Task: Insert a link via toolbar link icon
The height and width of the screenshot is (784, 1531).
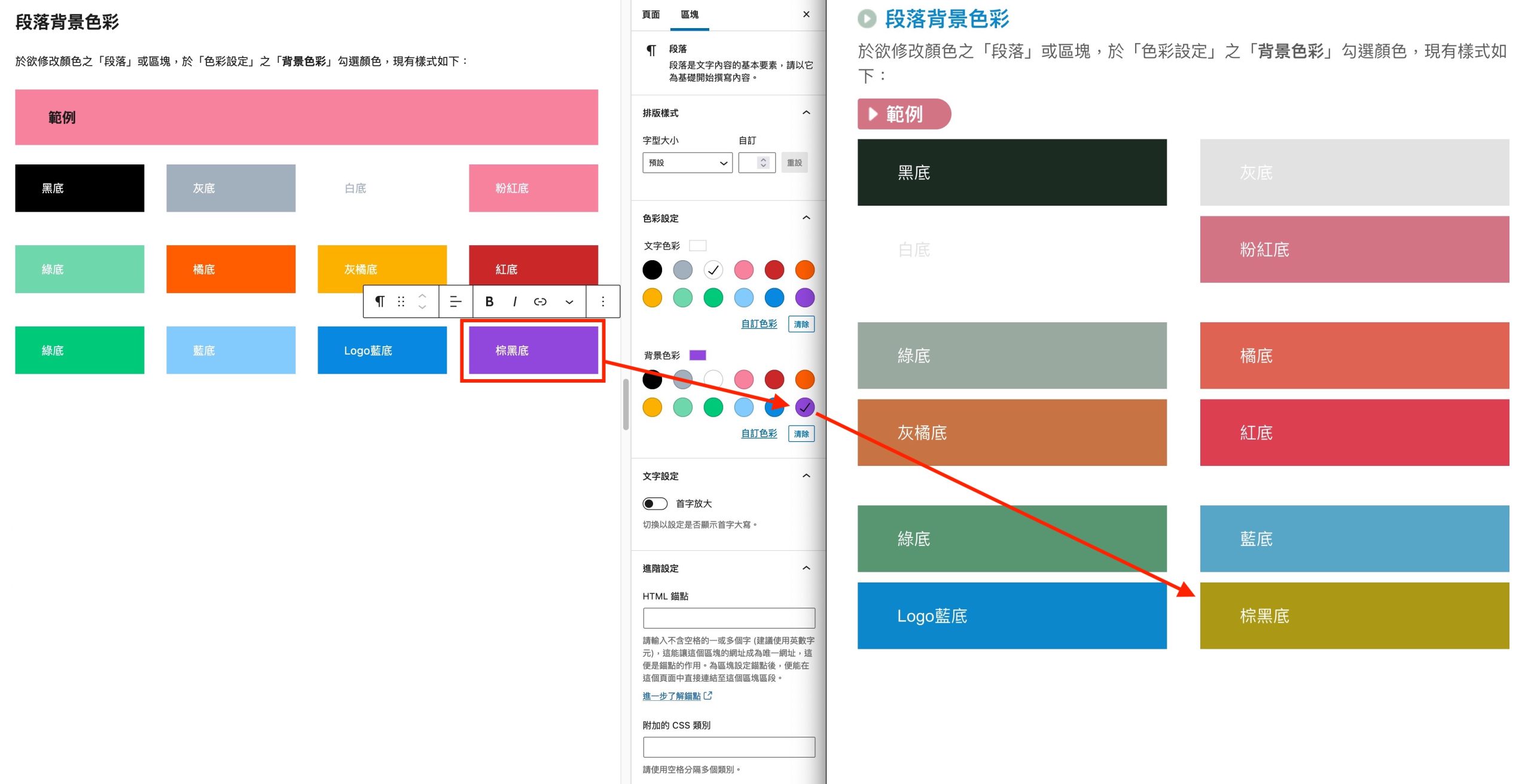Action: coord(540,301)
